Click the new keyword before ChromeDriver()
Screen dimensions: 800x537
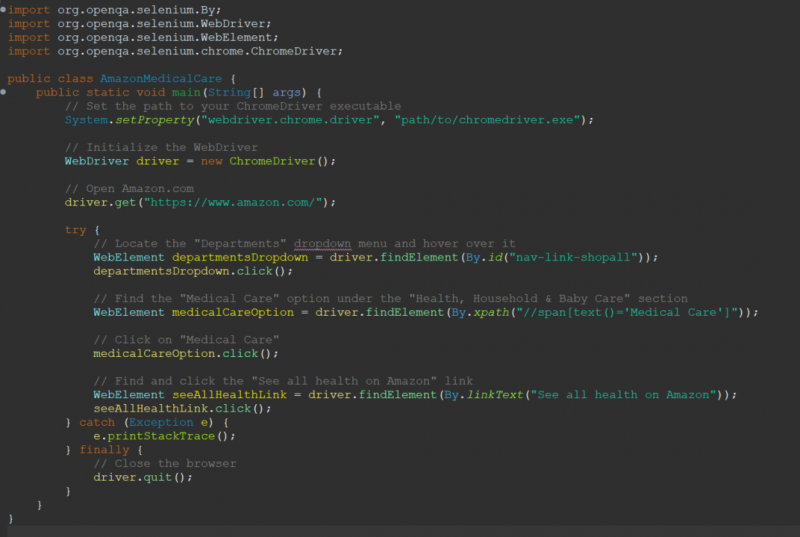tap(211, 161)
